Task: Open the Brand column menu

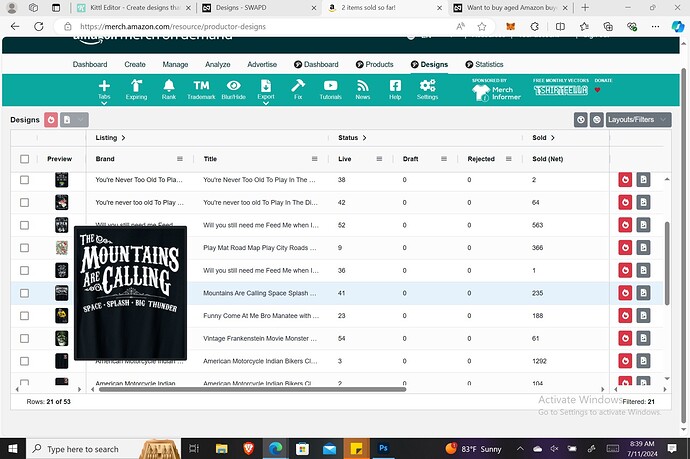Action: click(180, 159)
